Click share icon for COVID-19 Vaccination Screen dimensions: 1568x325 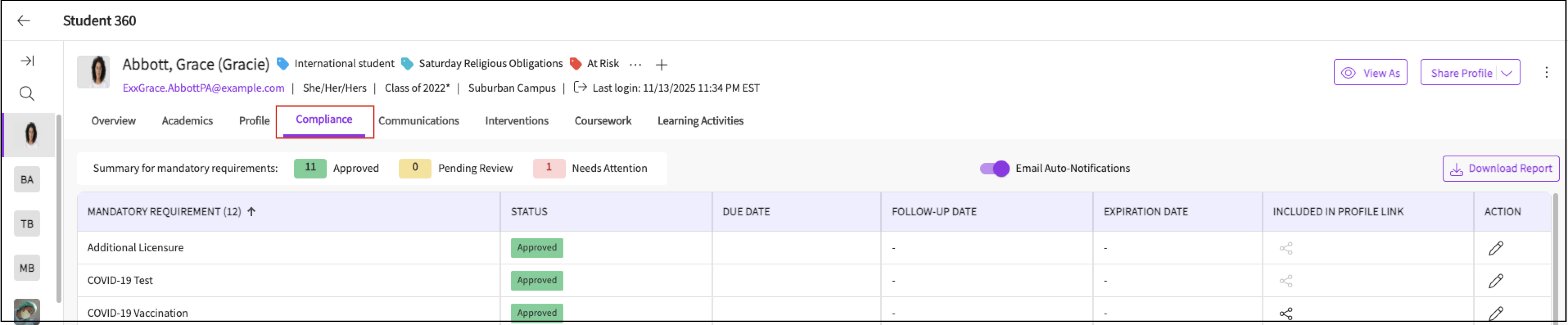pos(1286,314)
